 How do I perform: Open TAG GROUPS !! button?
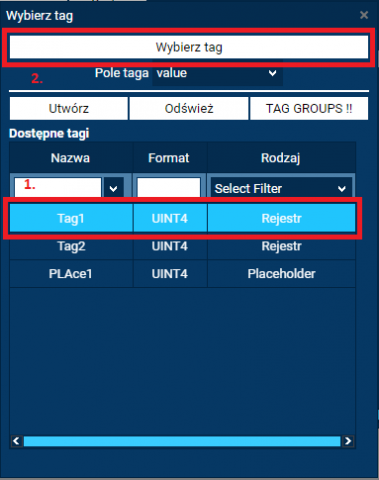[x=309, y=108]
